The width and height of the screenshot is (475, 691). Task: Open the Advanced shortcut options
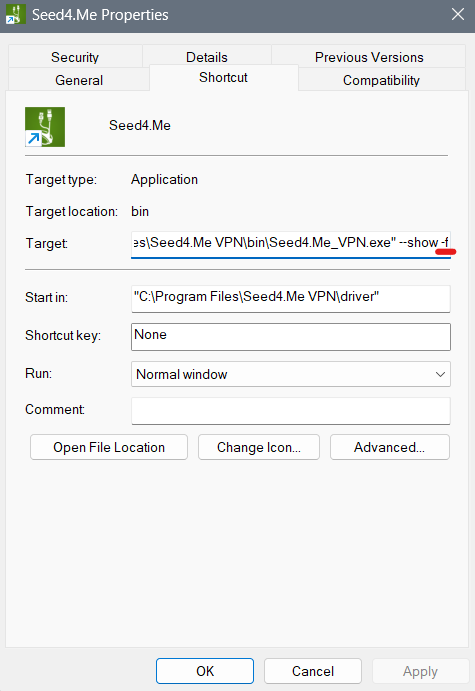click(390, 447)
